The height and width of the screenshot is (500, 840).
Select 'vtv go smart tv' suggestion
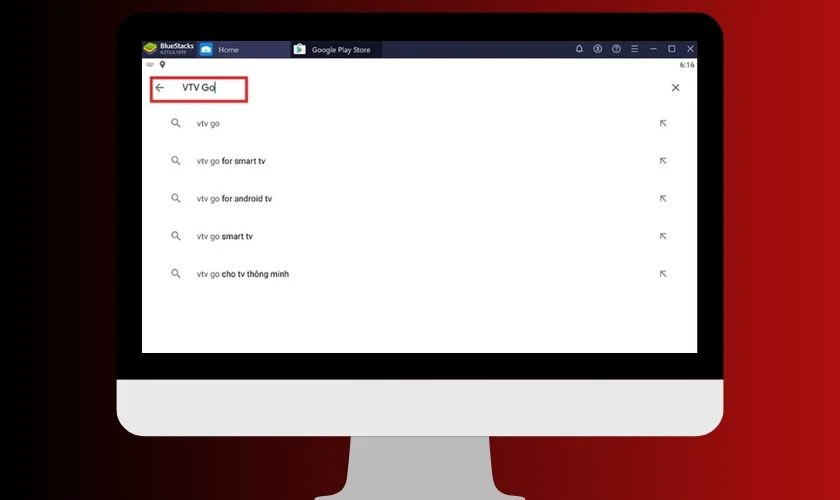(419, 236)
